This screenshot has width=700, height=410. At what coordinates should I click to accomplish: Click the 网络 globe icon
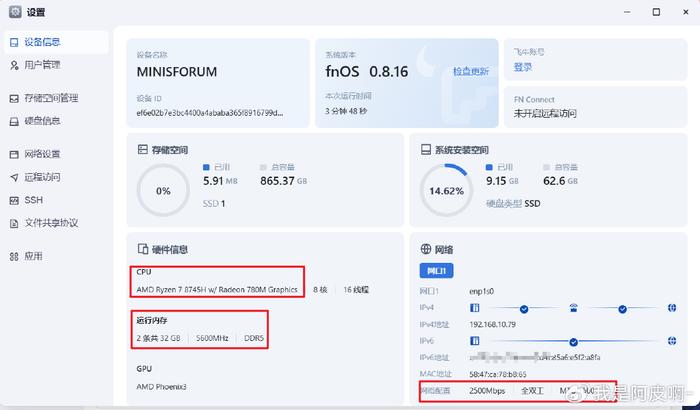coord(426,249)
